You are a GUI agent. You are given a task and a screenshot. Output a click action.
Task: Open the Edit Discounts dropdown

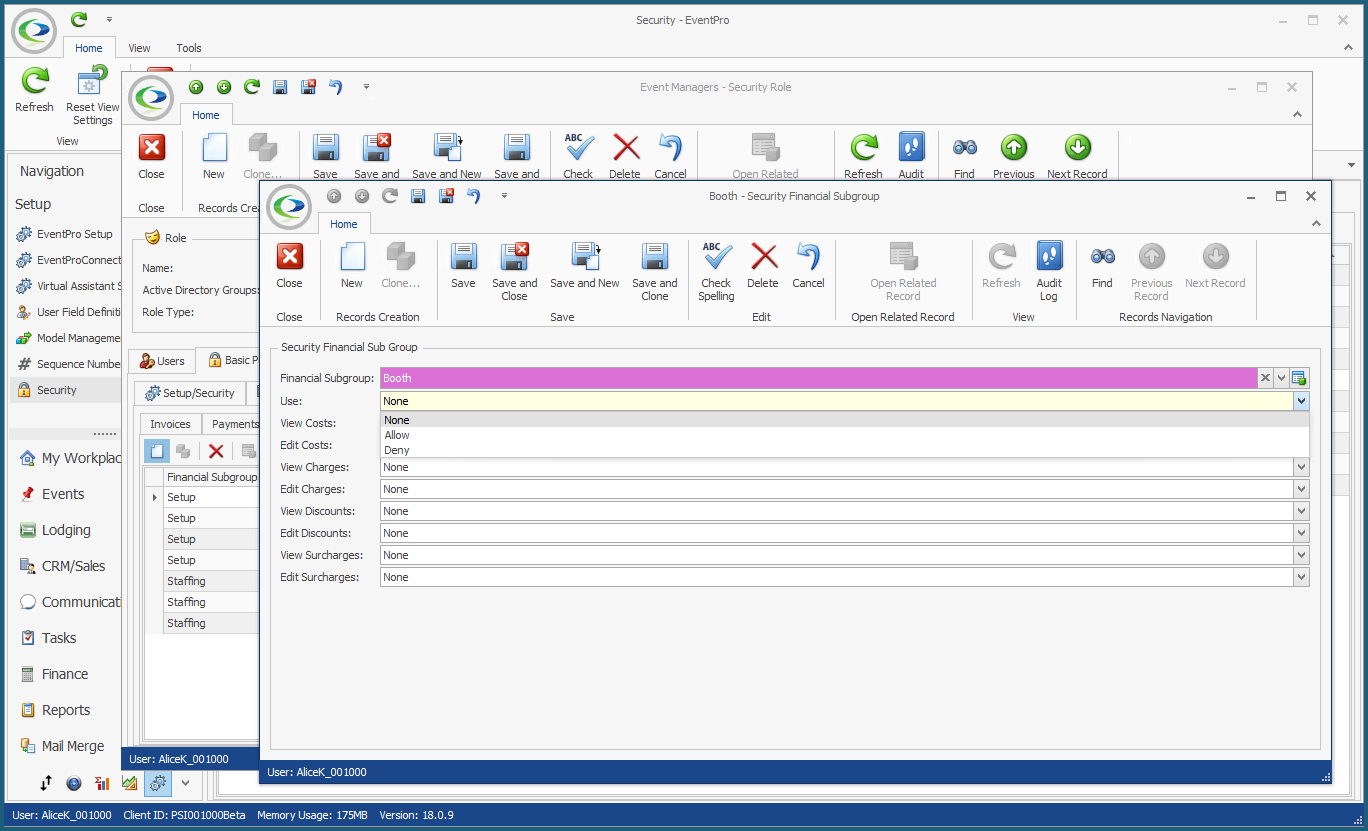(x=1301, y=533)
